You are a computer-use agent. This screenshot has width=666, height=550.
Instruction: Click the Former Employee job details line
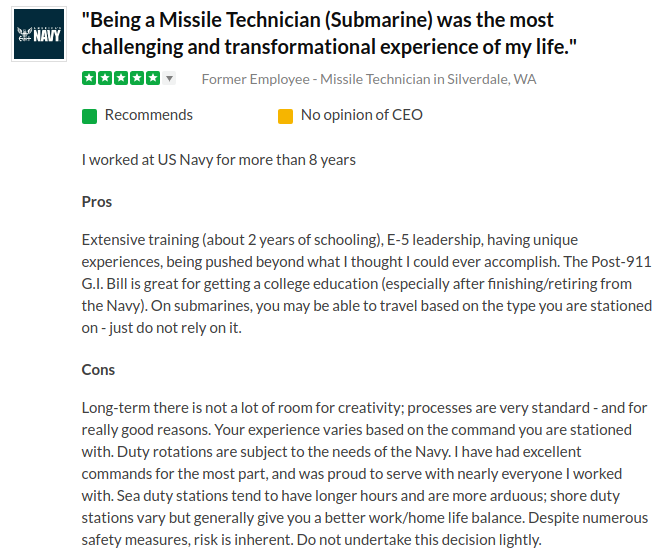click(x=368, y=79)
